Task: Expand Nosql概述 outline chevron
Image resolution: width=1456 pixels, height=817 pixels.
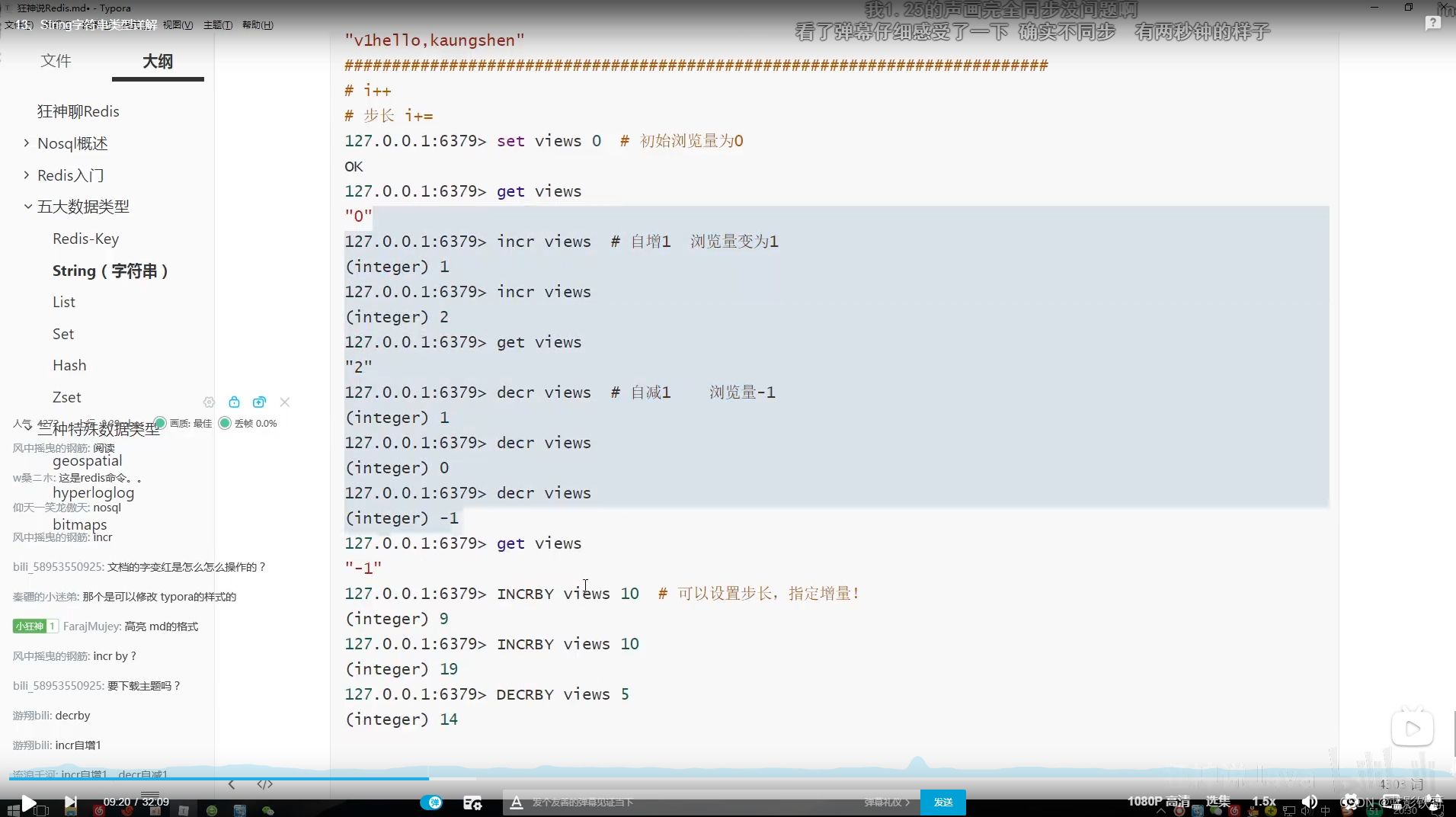Action: pos(27,143)
